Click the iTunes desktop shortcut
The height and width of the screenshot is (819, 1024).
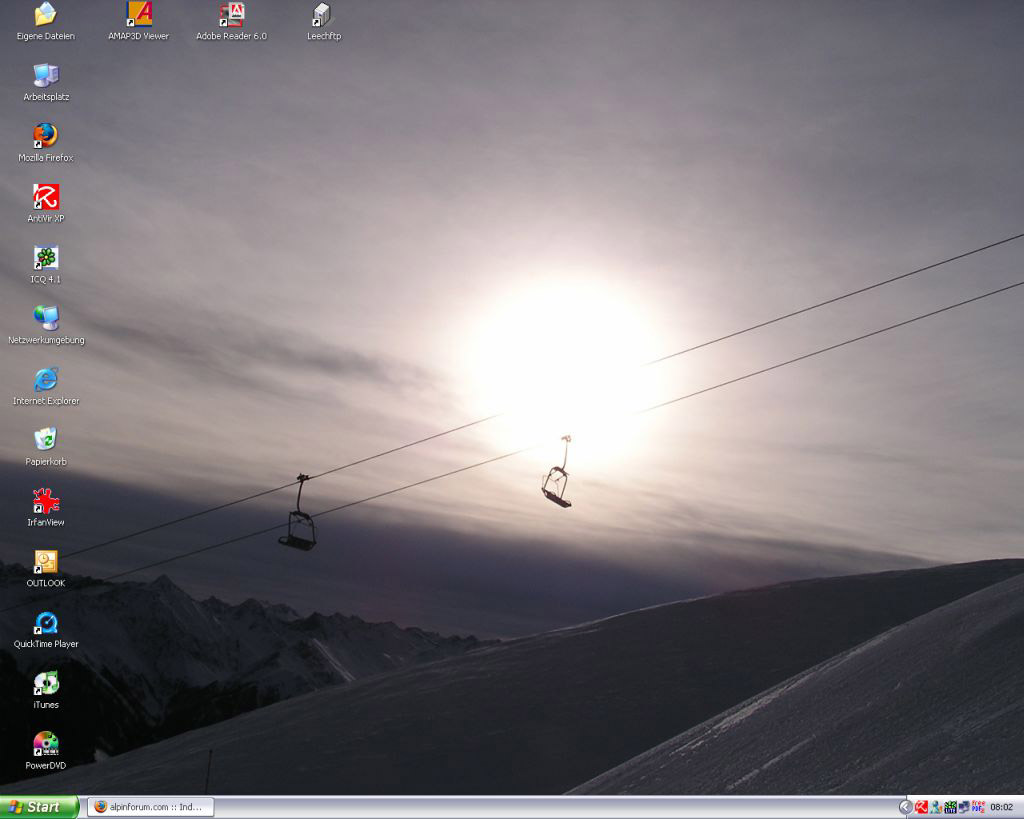[46, 684]
